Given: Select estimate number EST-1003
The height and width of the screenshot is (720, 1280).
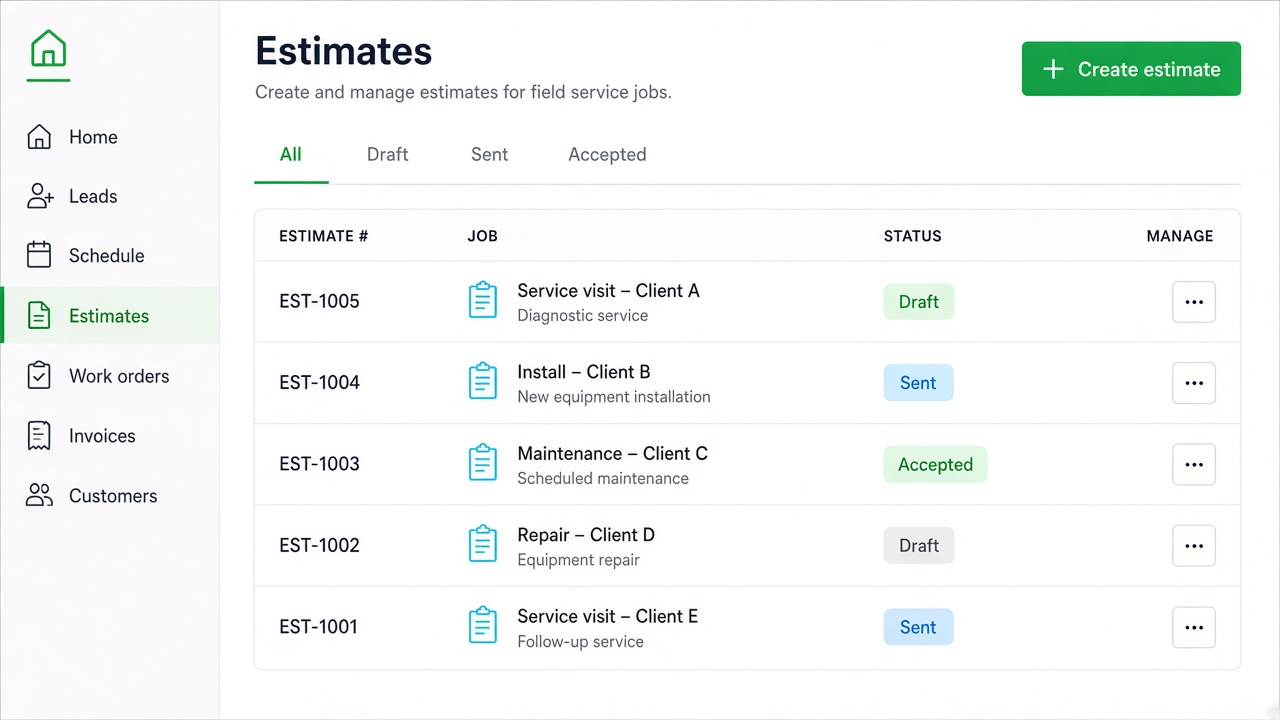Looking at the screenshot, I should pyautogui.click(x=319, y=464).
